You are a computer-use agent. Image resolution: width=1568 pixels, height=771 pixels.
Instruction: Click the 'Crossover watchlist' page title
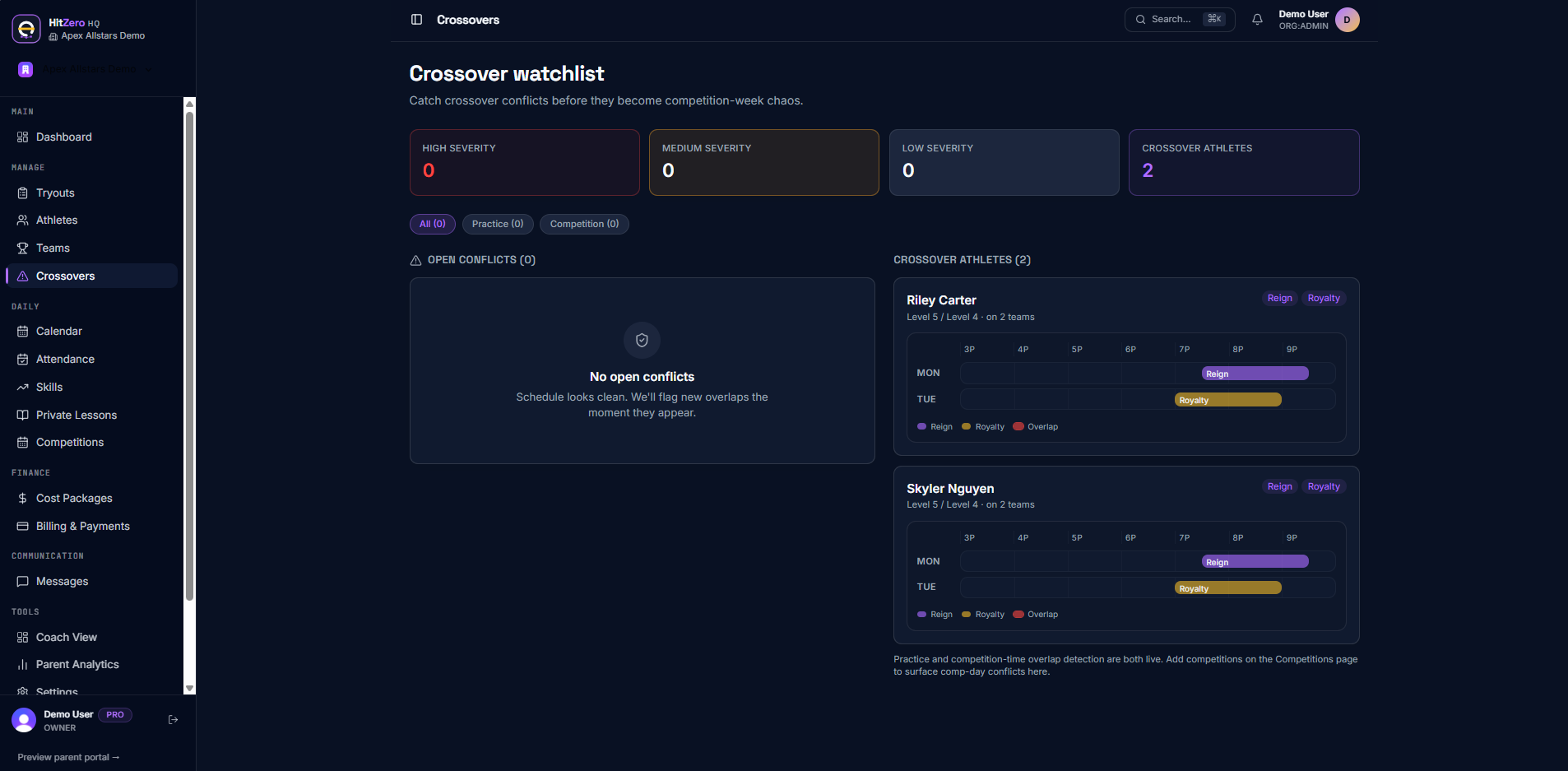pos(507,74)
